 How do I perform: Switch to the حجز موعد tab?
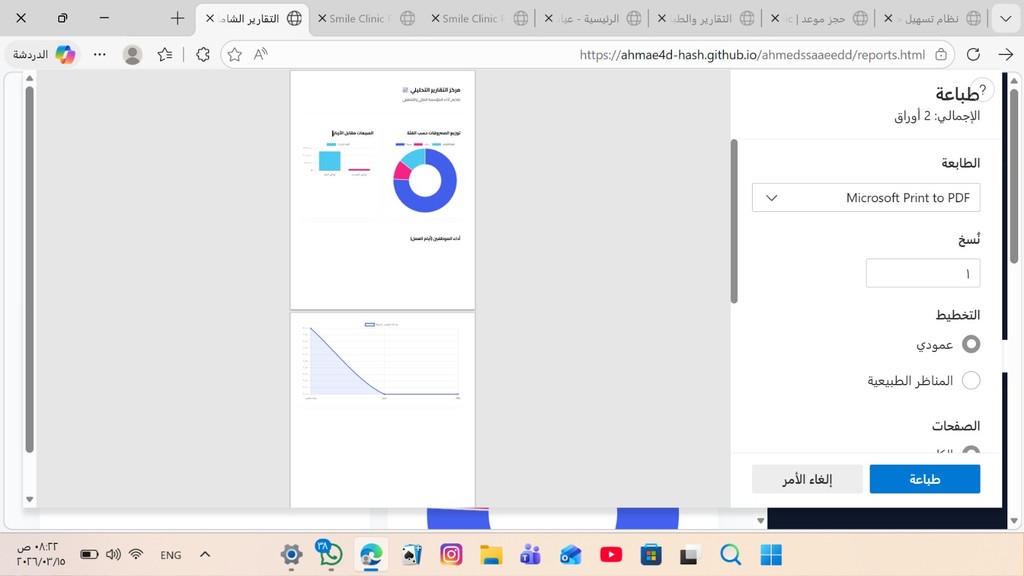[x=819, y=18]
